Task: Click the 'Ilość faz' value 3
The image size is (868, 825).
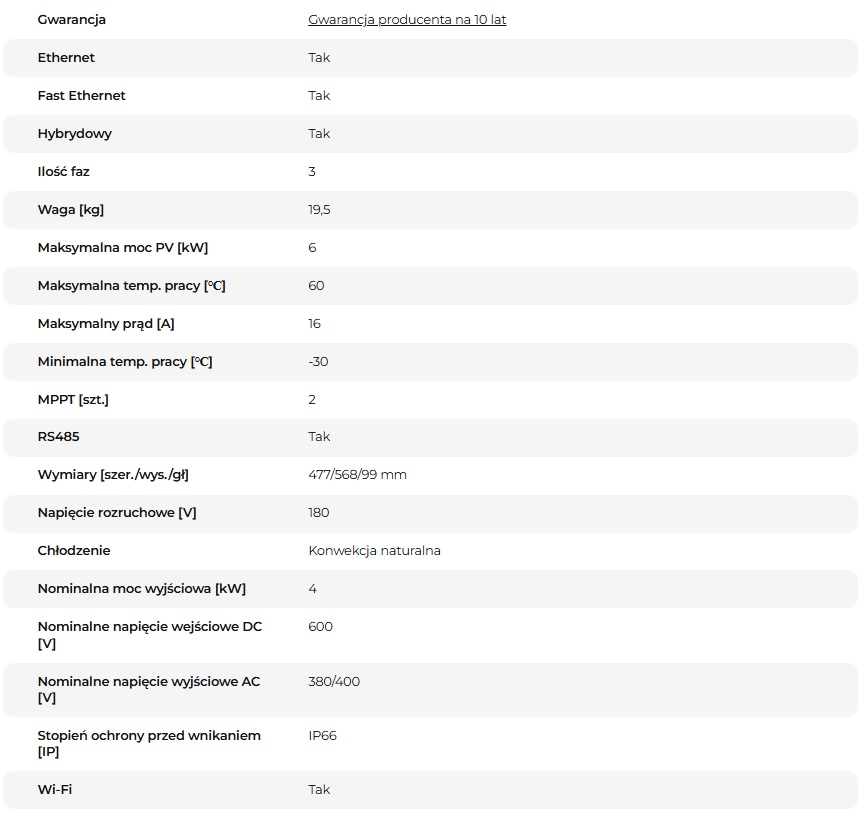Action: point(312,172)
